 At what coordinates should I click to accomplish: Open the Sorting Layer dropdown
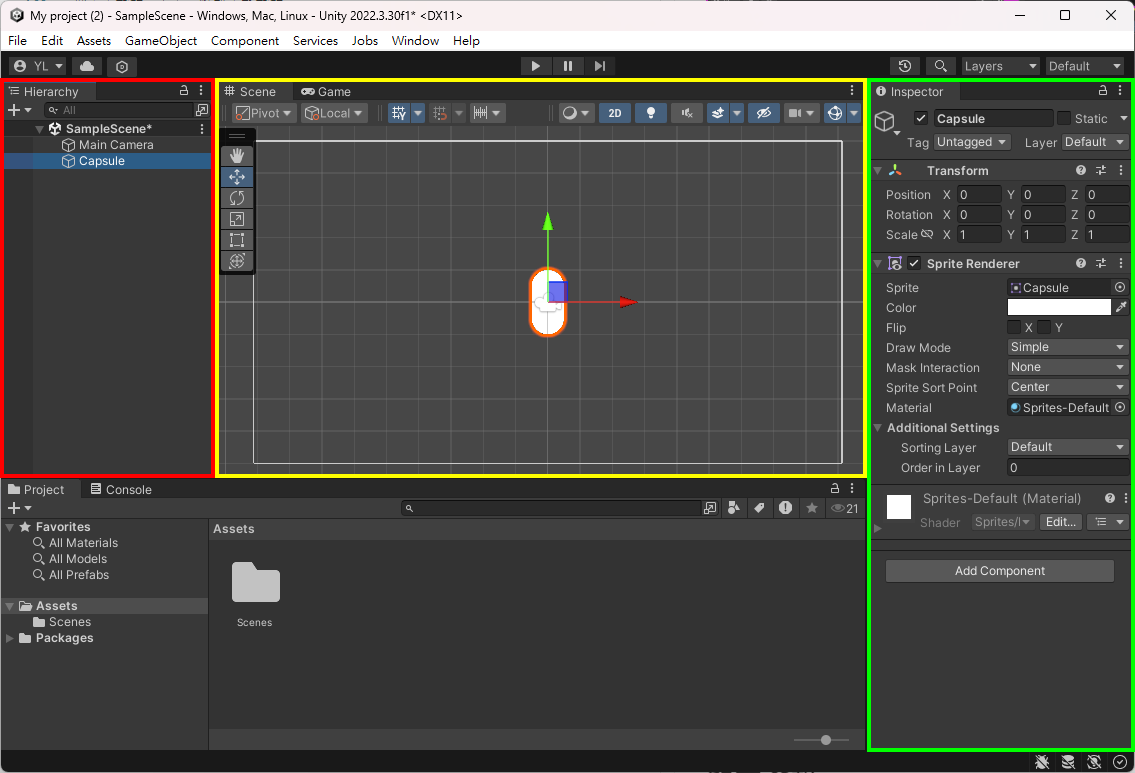coord(1068,447)
